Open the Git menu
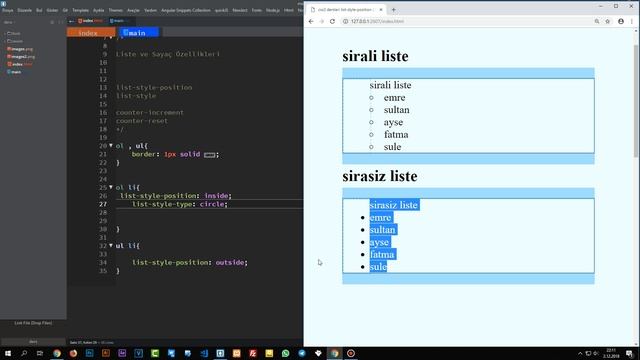Screen dimensions: 640x360 pyautogui.click(x=65, y=10)
